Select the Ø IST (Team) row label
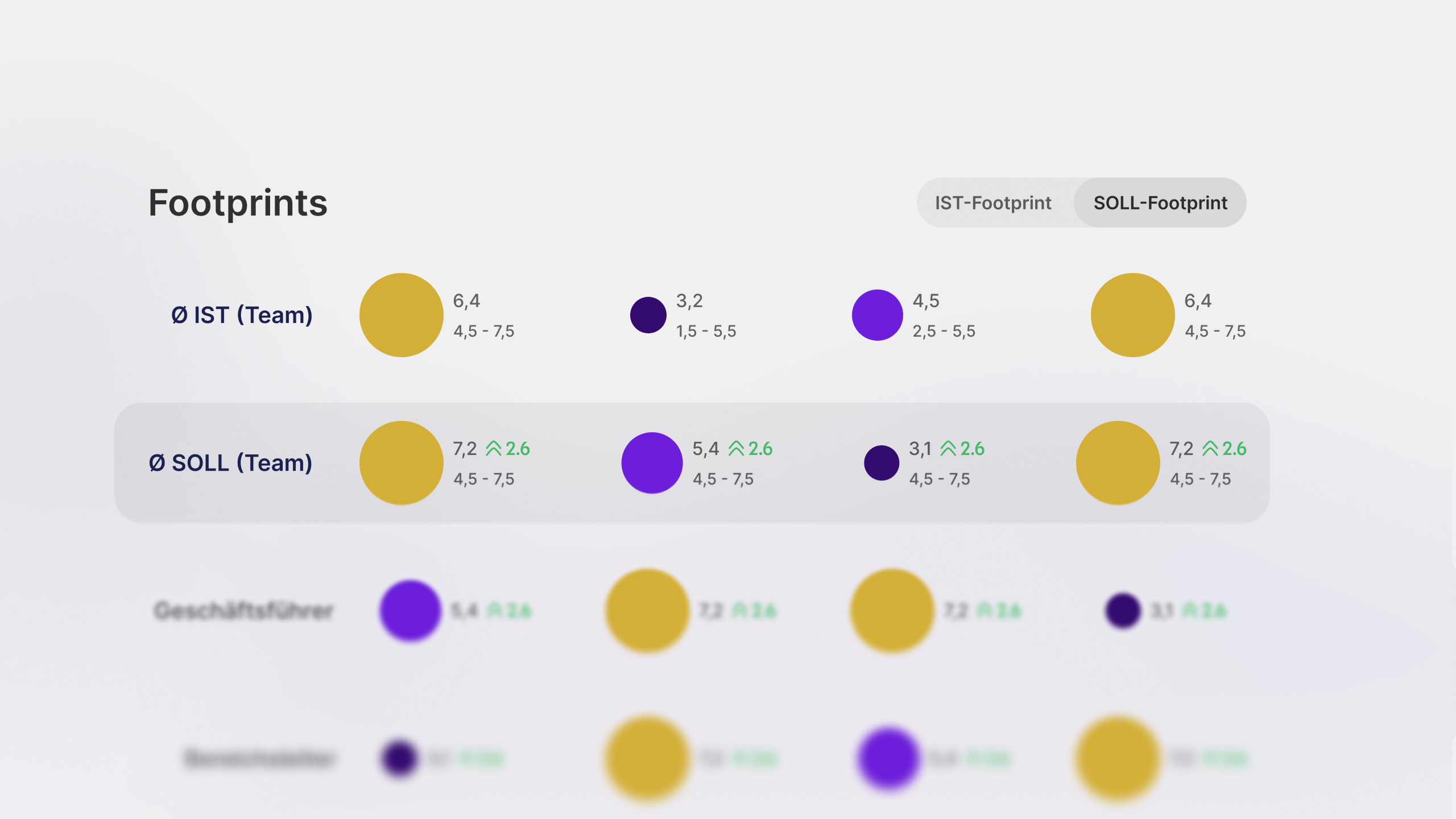1456x819 pixels. tap(242, 315)
